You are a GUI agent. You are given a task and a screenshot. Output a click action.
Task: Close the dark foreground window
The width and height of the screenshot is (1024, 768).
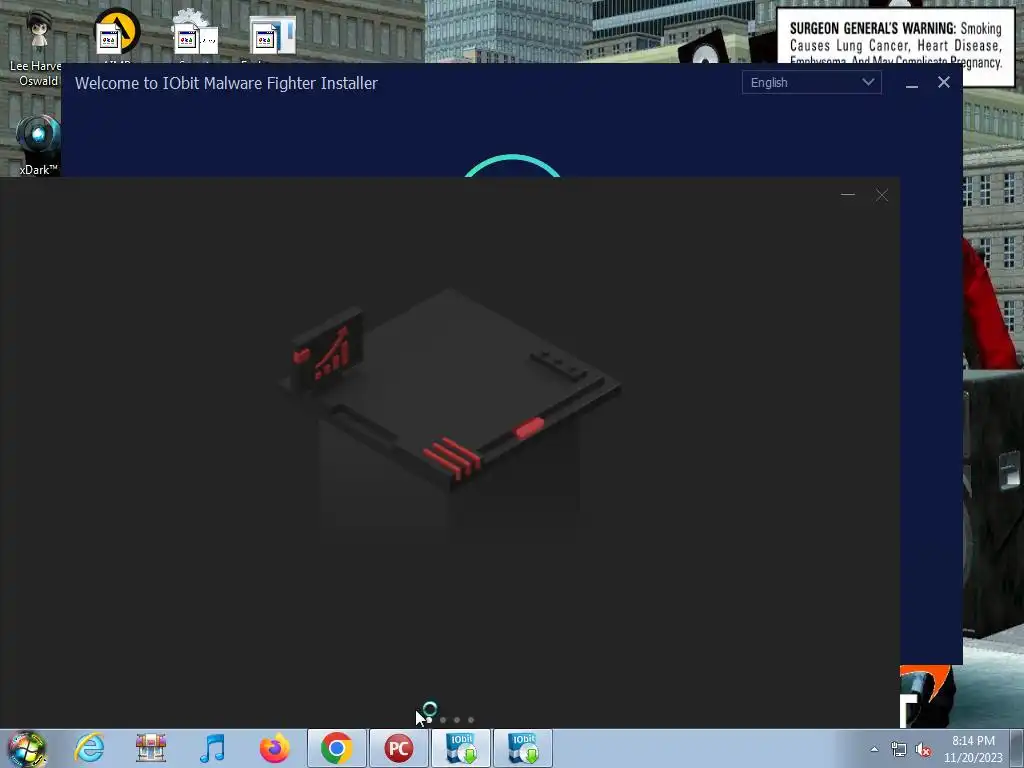coord(882,195)
